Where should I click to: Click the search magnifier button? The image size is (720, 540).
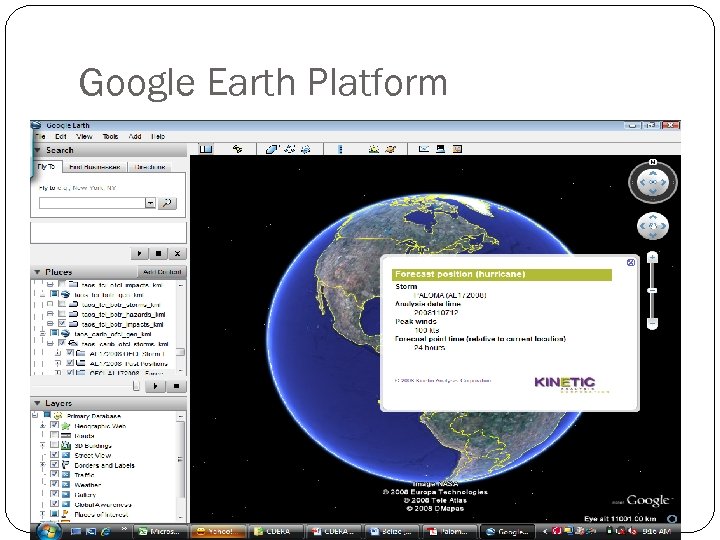(167, 203)
